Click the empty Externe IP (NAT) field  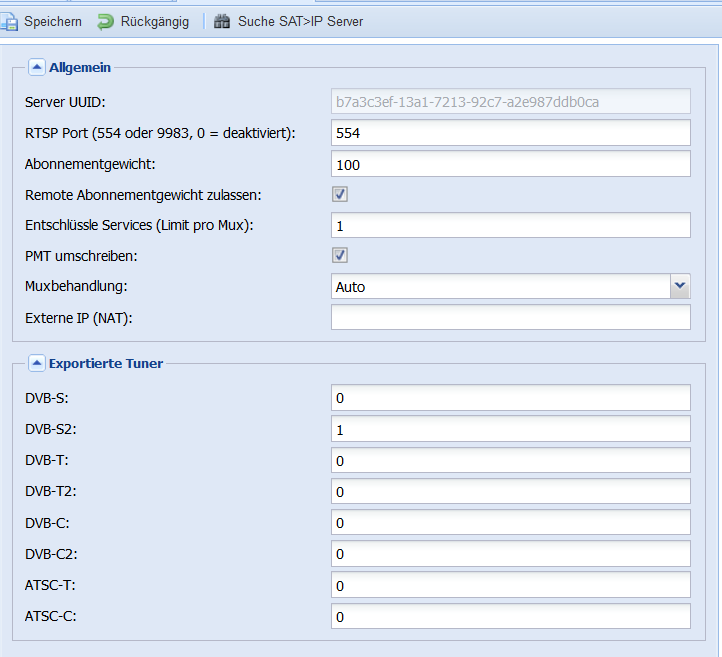point(511,317)
